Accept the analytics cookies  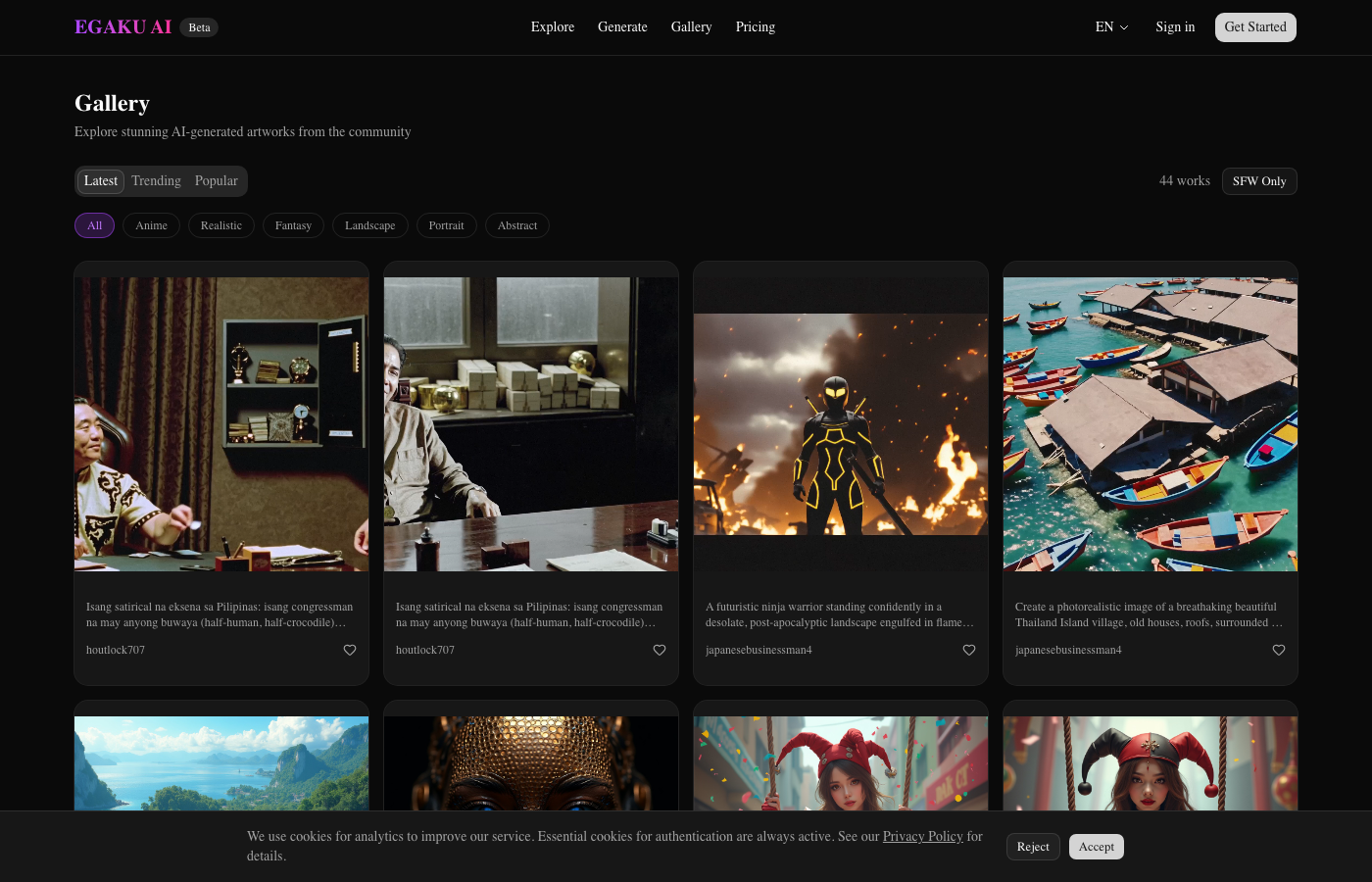pos(1097,847)
